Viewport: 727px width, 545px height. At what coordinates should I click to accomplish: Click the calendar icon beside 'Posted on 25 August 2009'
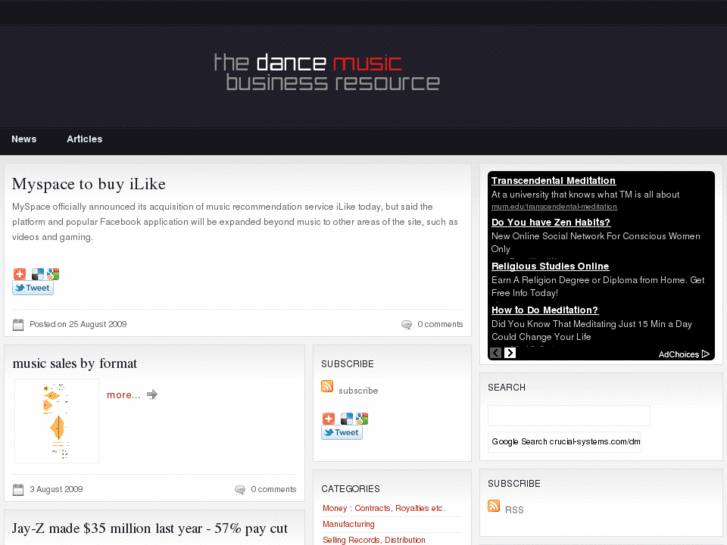pyautogui.click(x=18, y=324)
